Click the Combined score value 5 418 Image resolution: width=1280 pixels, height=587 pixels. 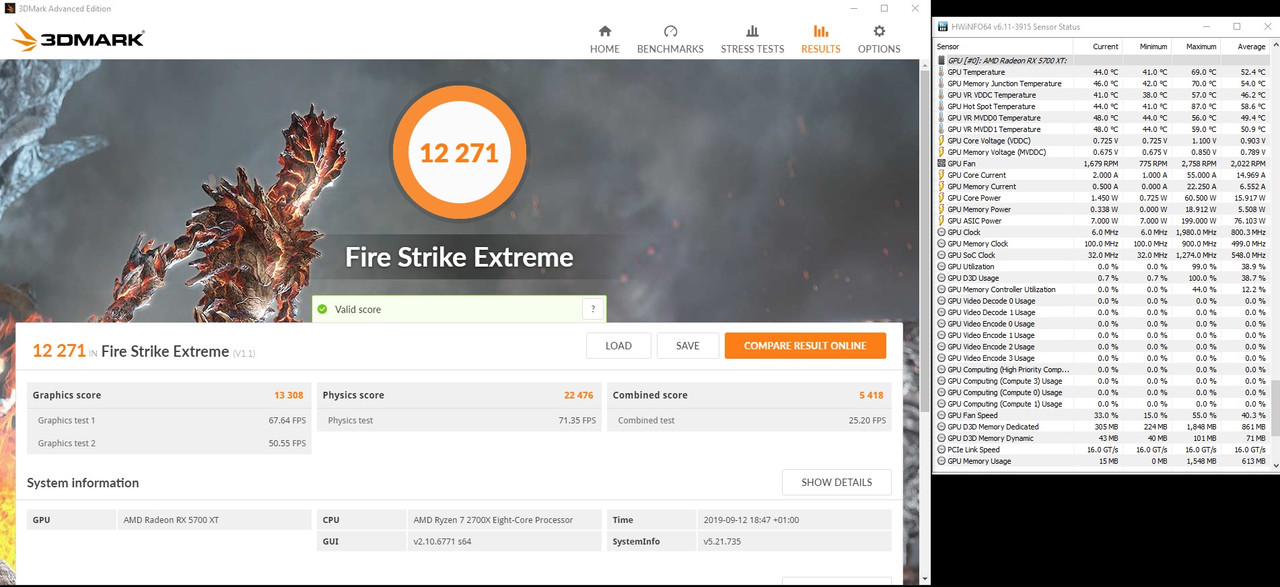point(871,395)
